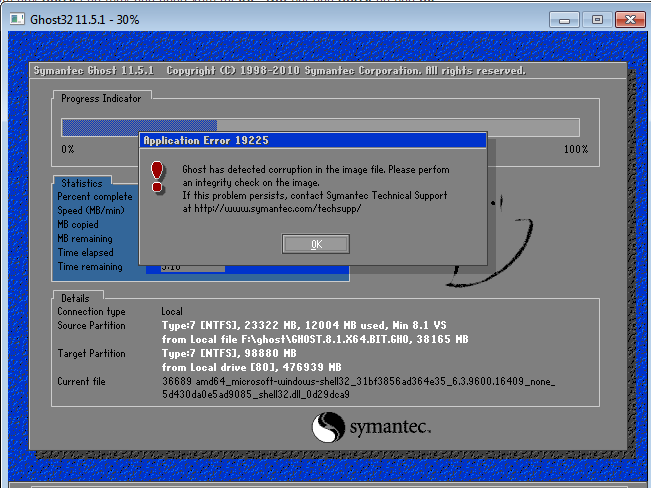The height and width of the screenshot is (488, 659).
Task: Close the Ghost32 window
Action: [x=630, y=20]
